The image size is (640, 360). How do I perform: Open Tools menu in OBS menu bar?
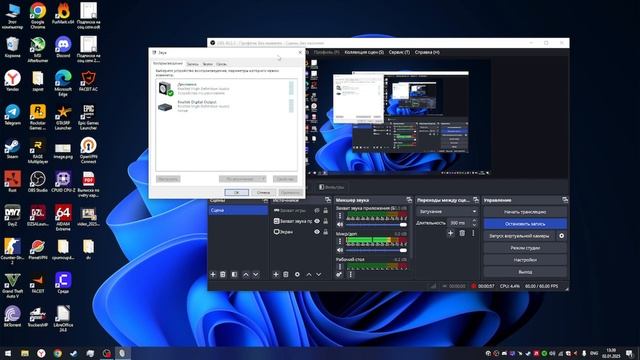(x=399, y=52)
